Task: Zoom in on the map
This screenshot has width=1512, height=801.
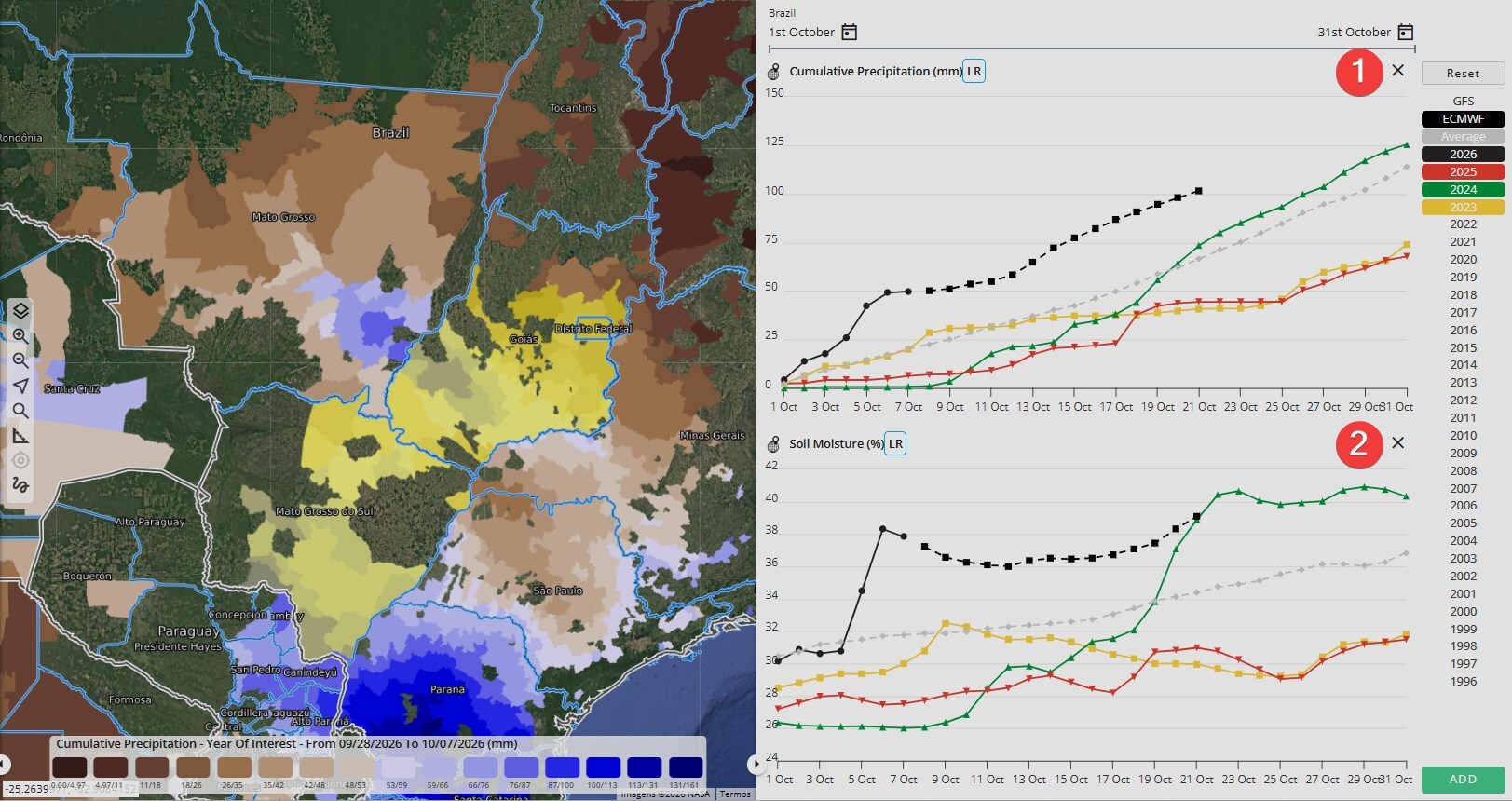Action: click(x=20, y=335)
